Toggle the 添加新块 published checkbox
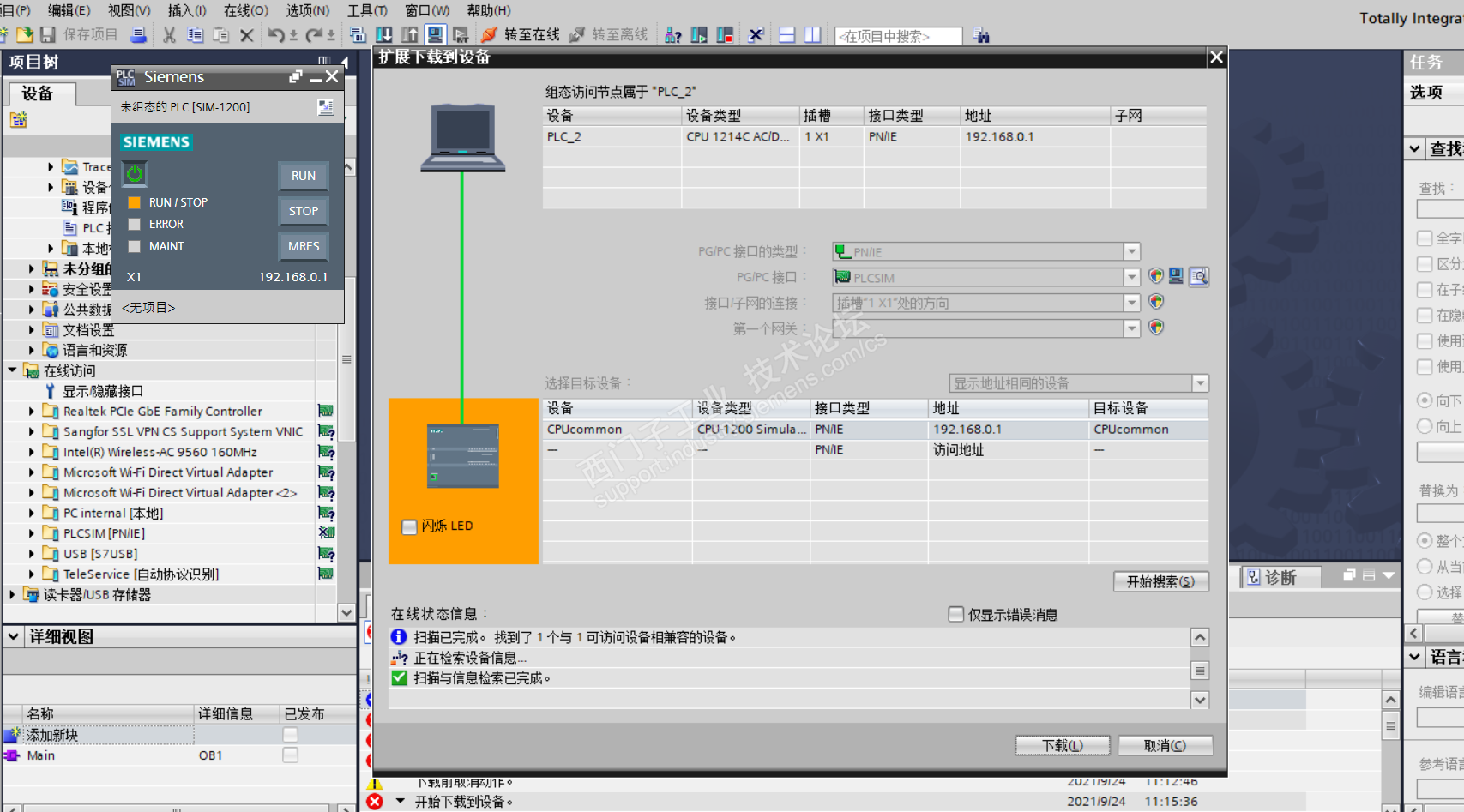The height and width of the screenshot is (812, 1464). pyautogui.click(x=291, y=735)
